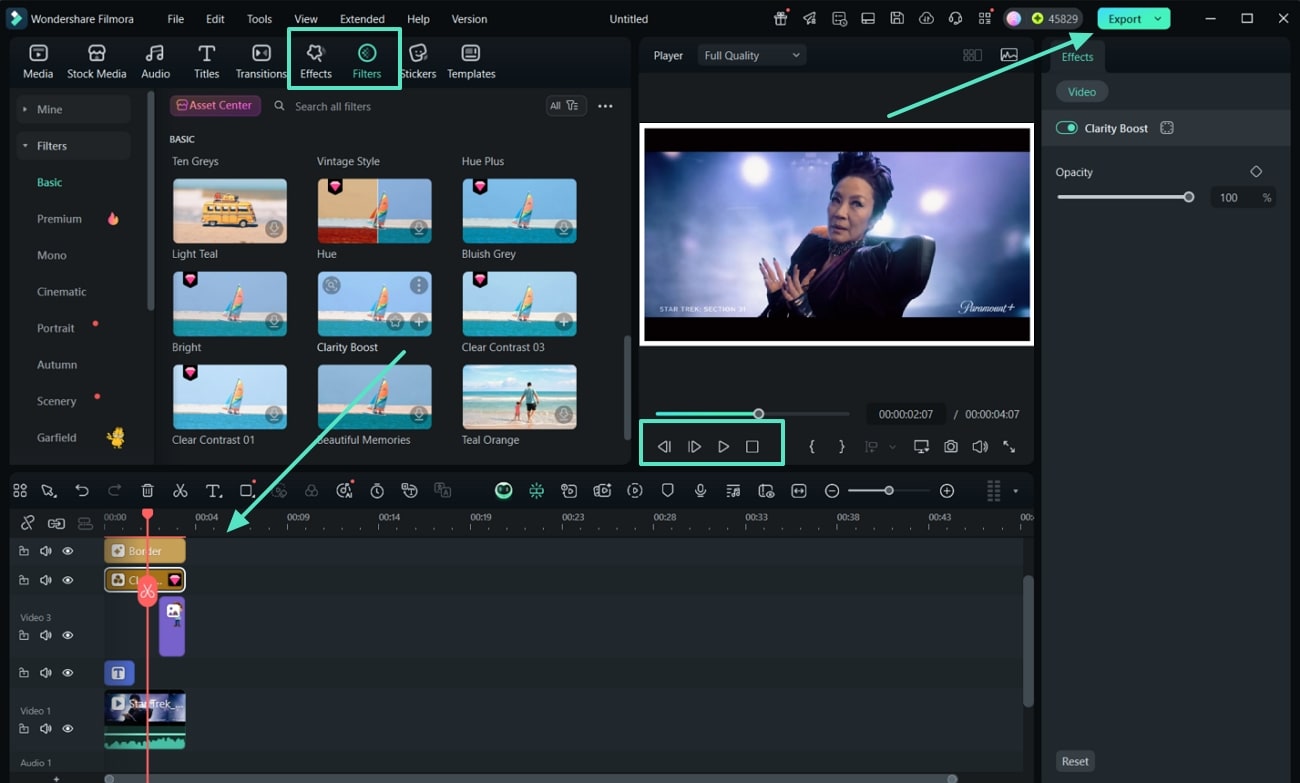Viewport: 1300px width, 783px height.
Task: Mute the Video 1 track speaker
Action: click(46, 729)
